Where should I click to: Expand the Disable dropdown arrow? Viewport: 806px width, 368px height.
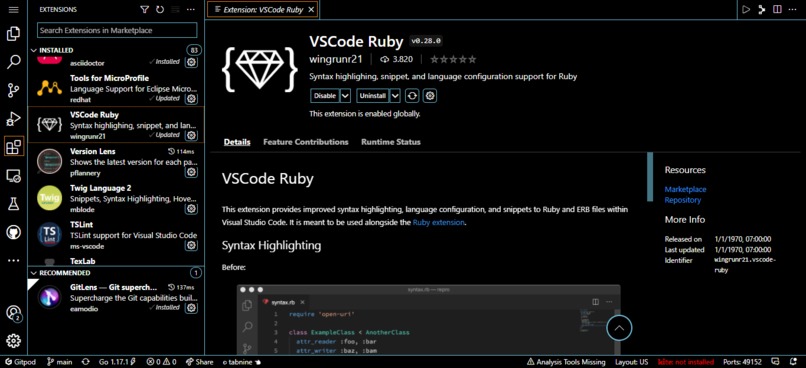tap(345, 96)
